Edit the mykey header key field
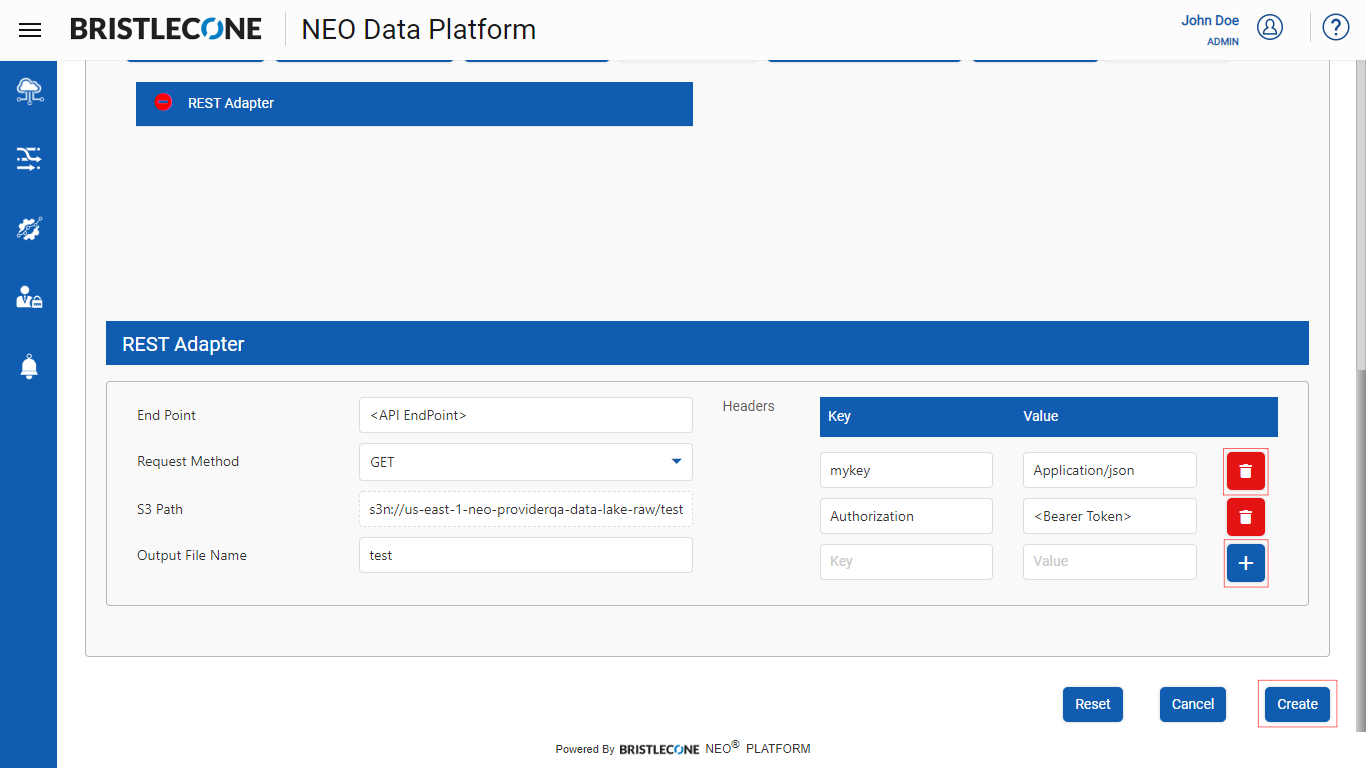Screen dimensions: 1366x768 (x=906, y=470)
